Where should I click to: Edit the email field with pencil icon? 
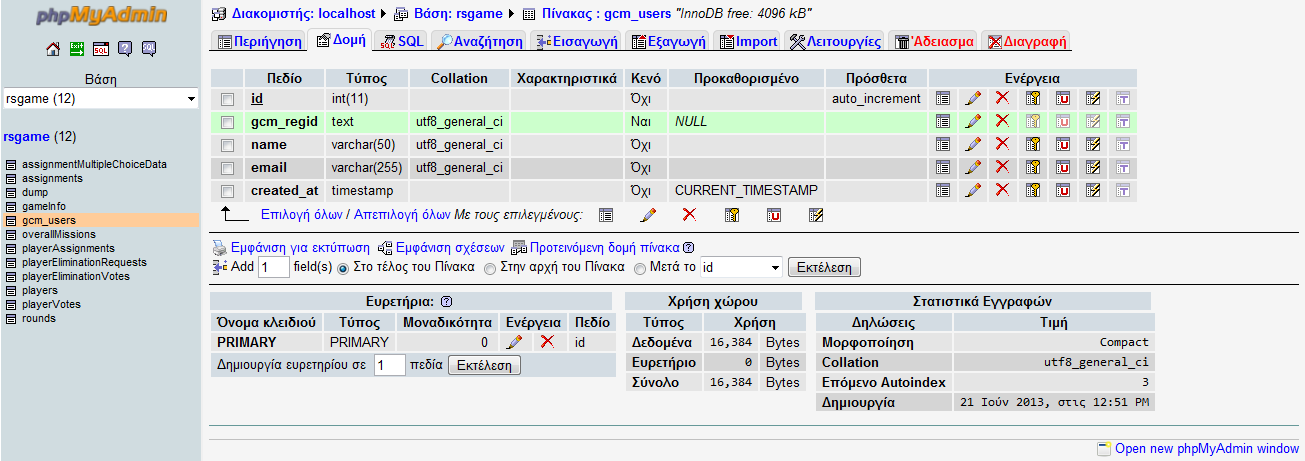tap(972, 167)
